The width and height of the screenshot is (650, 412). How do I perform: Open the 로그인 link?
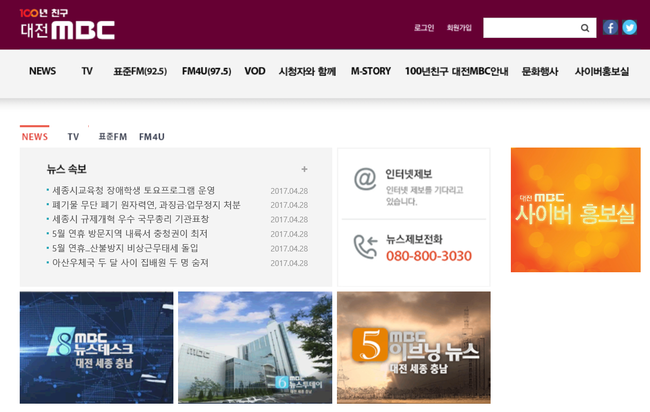tap(424, 28)
